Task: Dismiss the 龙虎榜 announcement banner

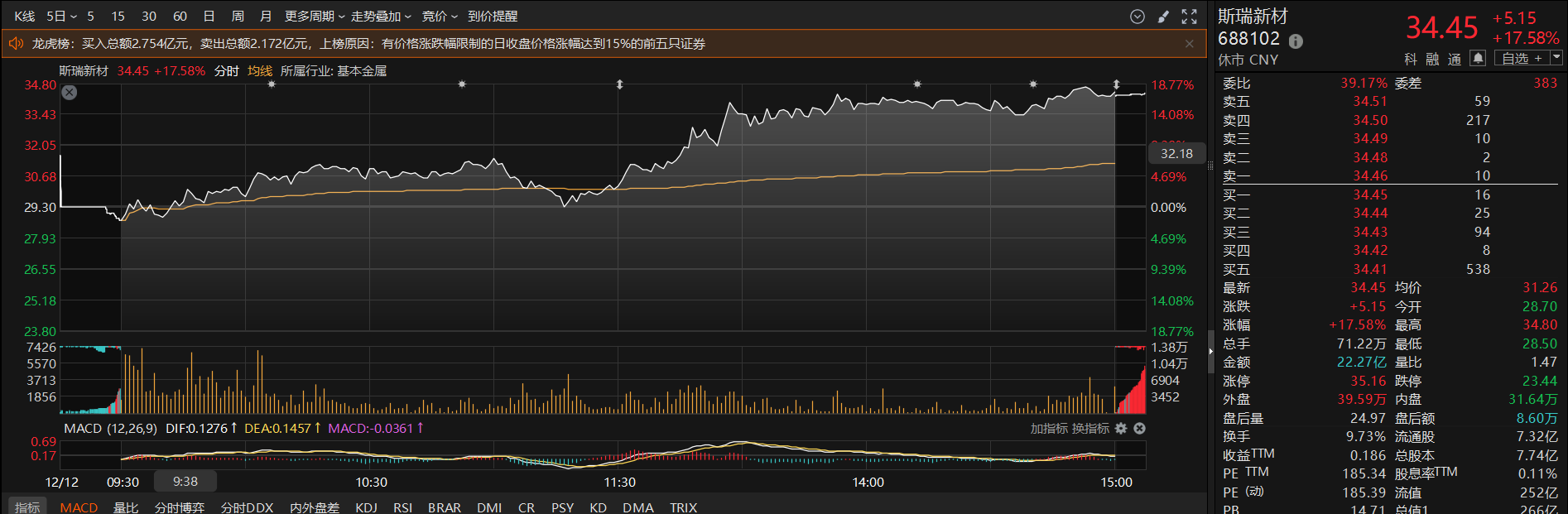Action: click(1190, 44)
